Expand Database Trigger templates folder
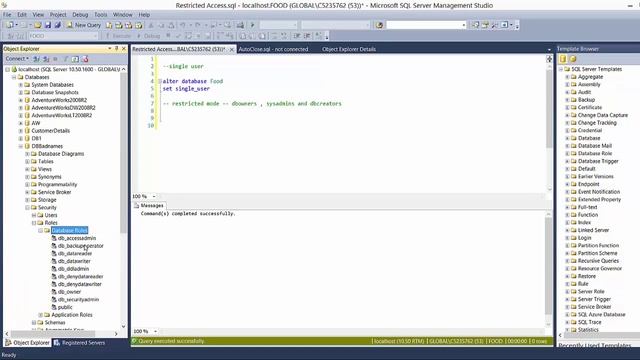Viewport: 640px width, 360px height. tap(567, 161)
